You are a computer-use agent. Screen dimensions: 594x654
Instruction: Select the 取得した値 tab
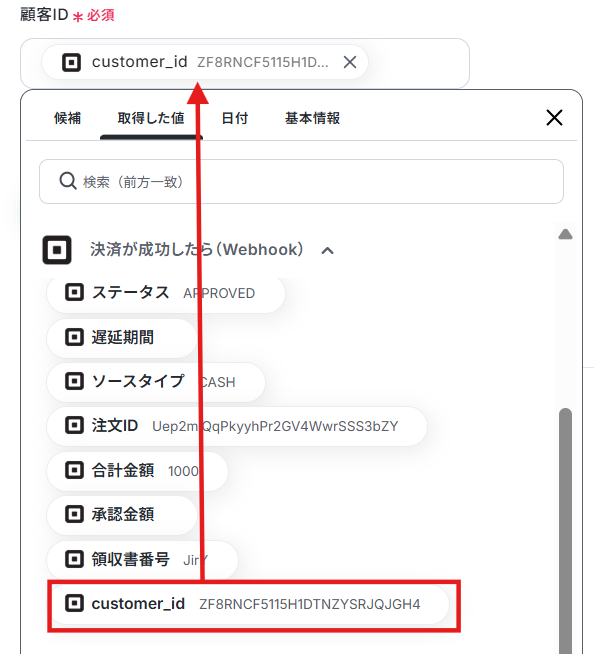point(151,118)
